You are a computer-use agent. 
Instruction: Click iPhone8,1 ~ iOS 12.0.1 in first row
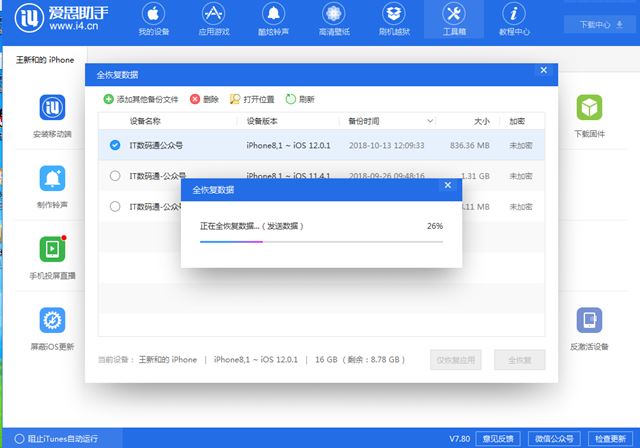288,145
